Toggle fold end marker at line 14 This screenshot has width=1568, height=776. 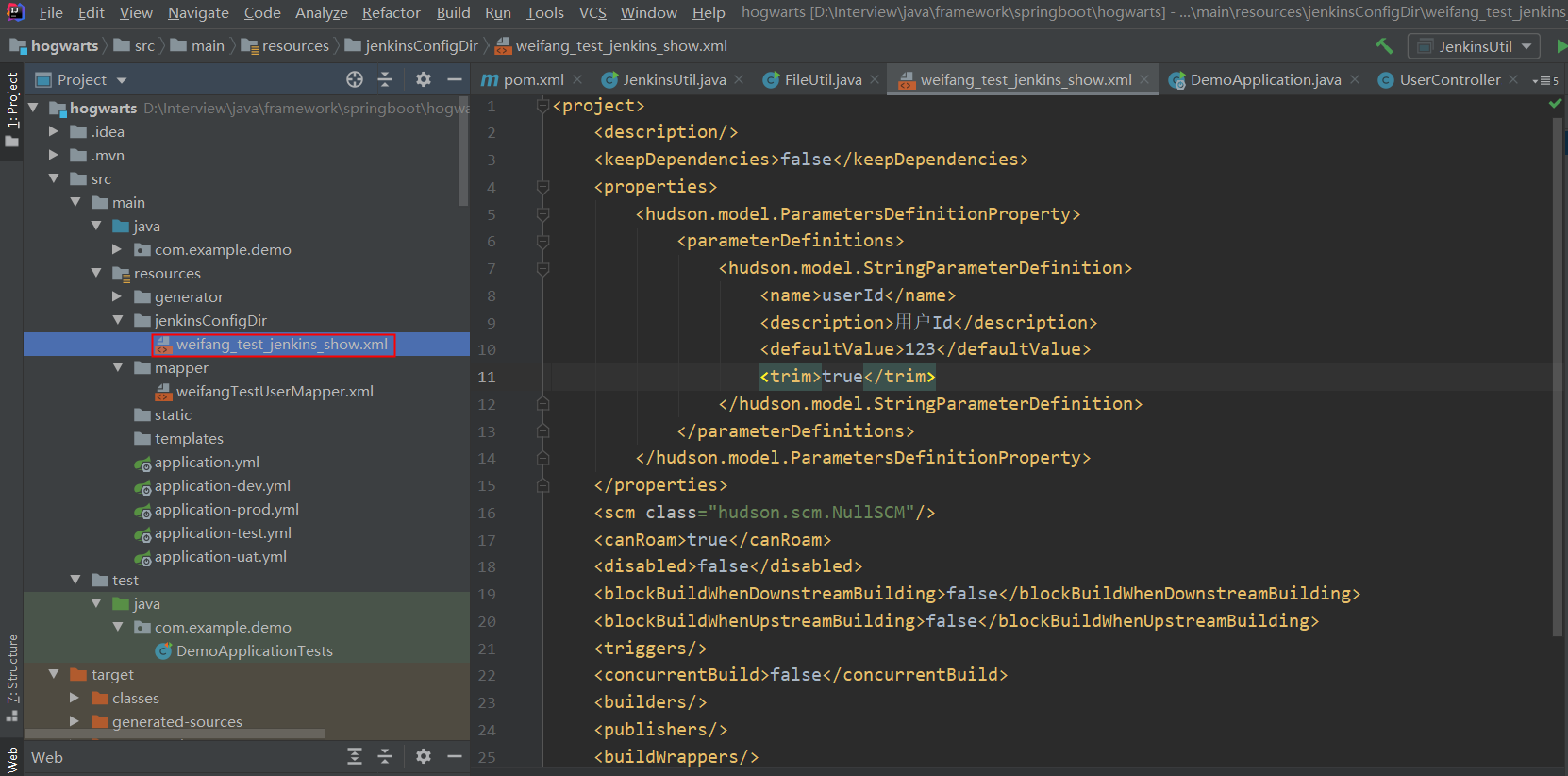[542, 458]
